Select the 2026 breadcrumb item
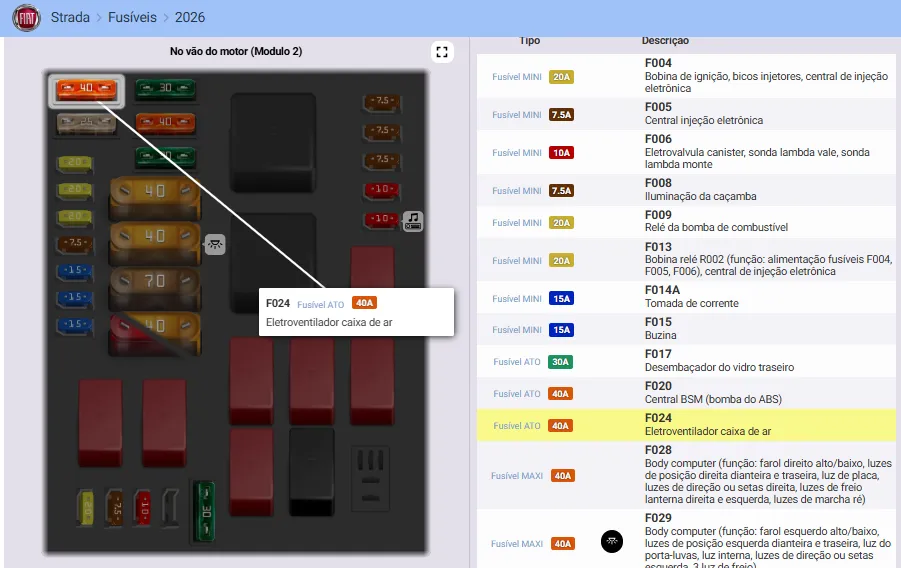The width and height of the screenshot is (901, 568). click(190, 17)
